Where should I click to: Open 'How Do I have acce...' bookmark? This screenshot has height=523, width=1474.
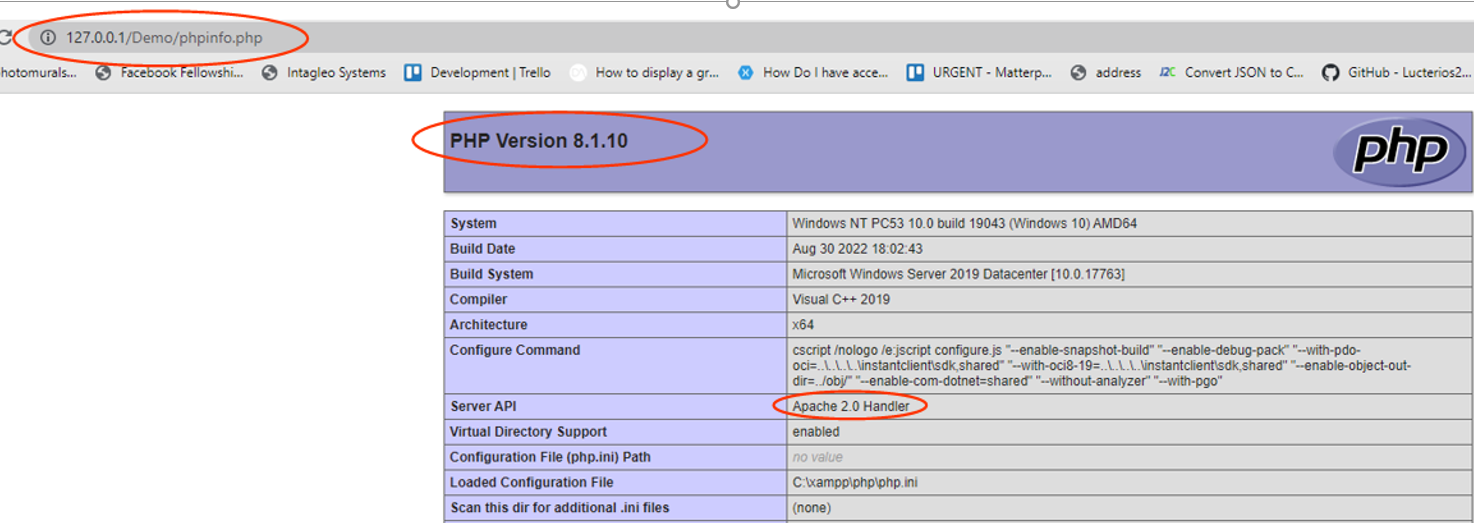[825, 72]
